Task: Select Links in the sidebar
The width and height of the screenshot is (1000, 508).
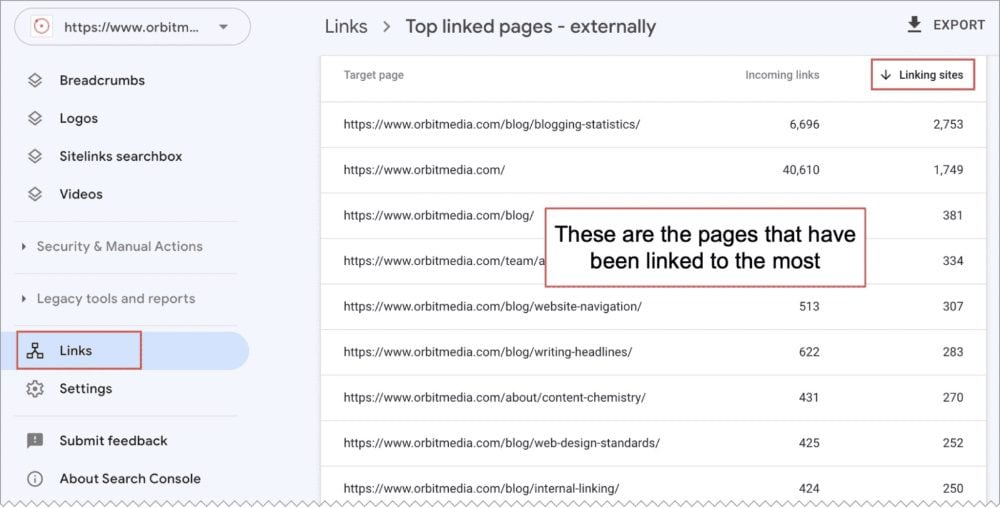Action: click(x=125, y=351)
